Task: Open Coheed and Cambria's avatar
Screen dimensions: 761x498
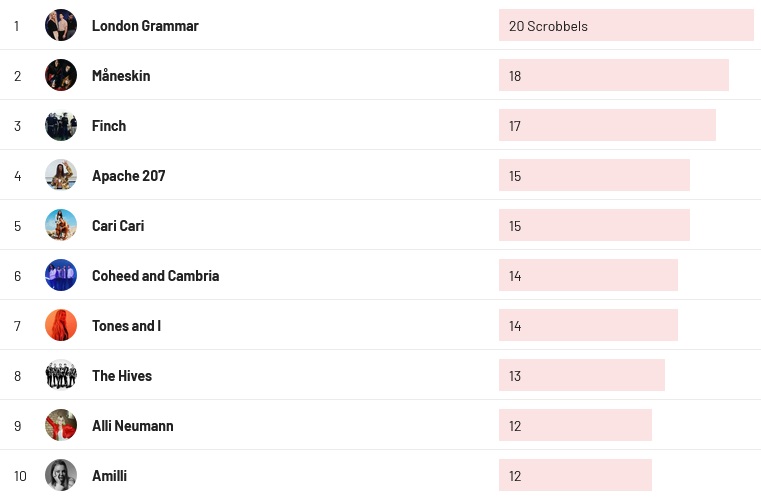Action: [61, 275]
